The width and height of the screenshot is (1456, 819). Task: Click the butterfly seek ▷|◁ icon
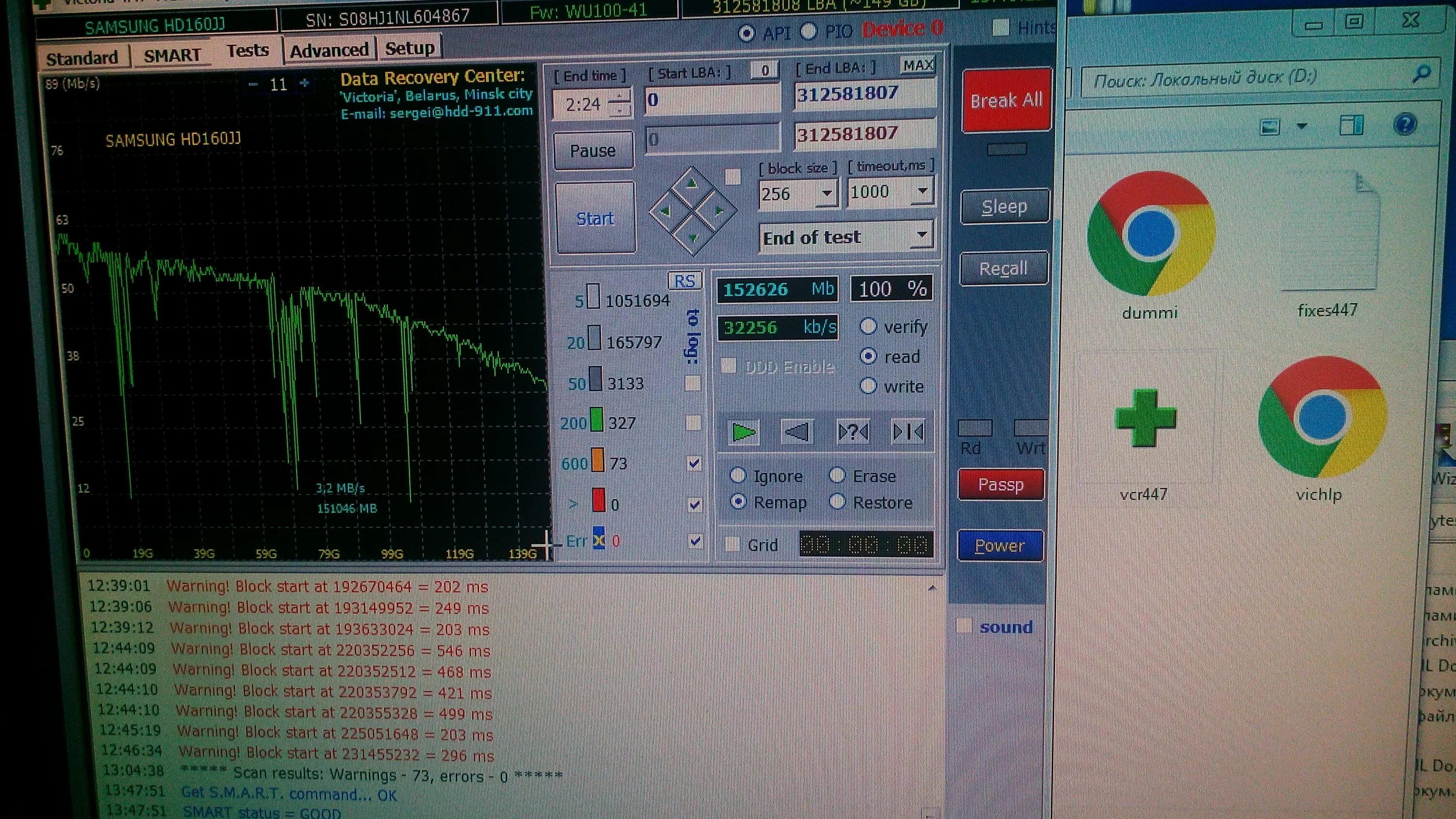[909, 432]
